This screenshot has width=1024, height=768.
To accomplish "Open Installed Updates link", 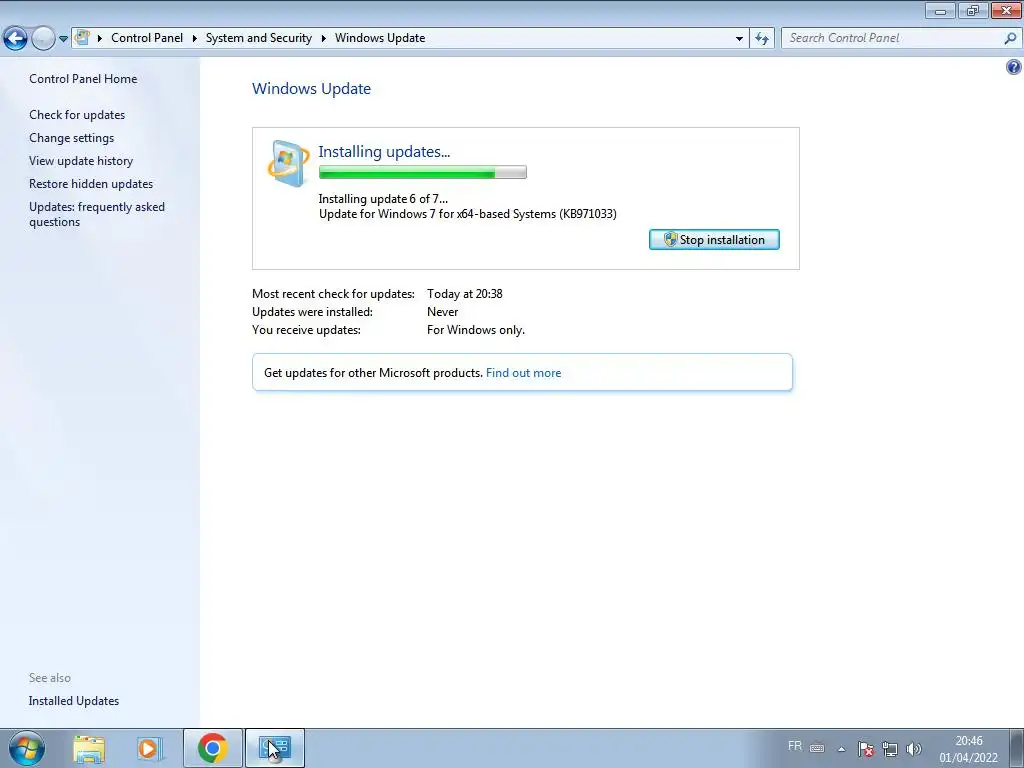I will [x=74, y=701].
